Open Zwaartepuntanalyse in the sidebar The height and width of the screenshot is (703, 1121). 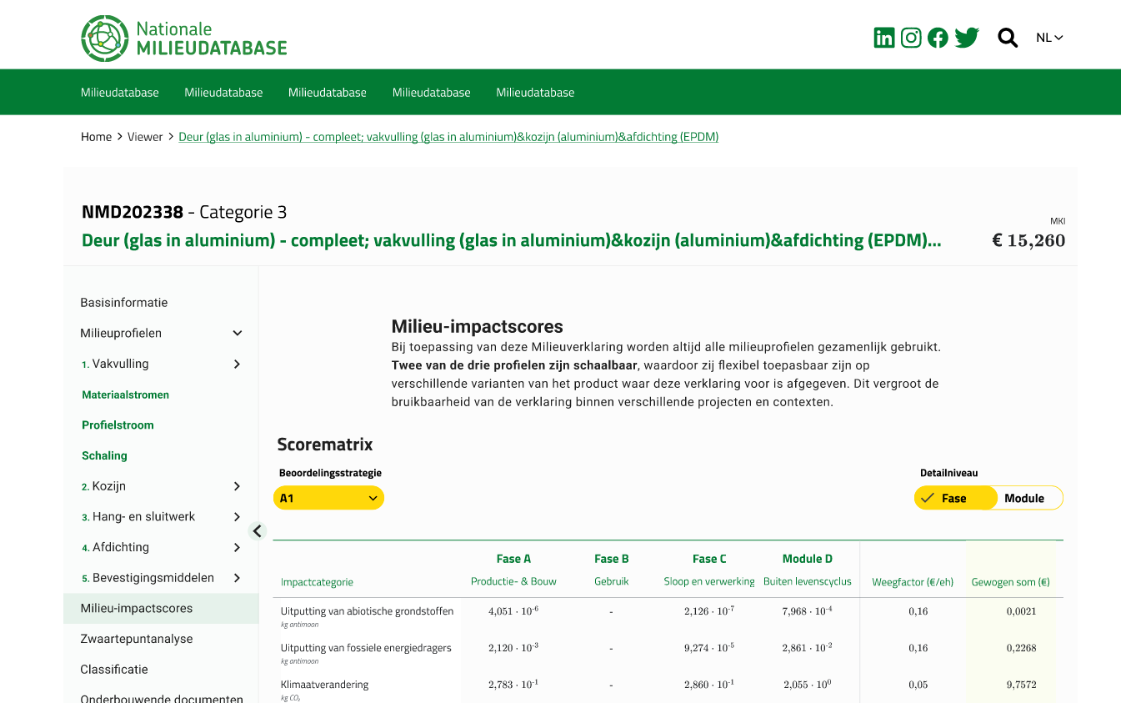tap(136, 639)
